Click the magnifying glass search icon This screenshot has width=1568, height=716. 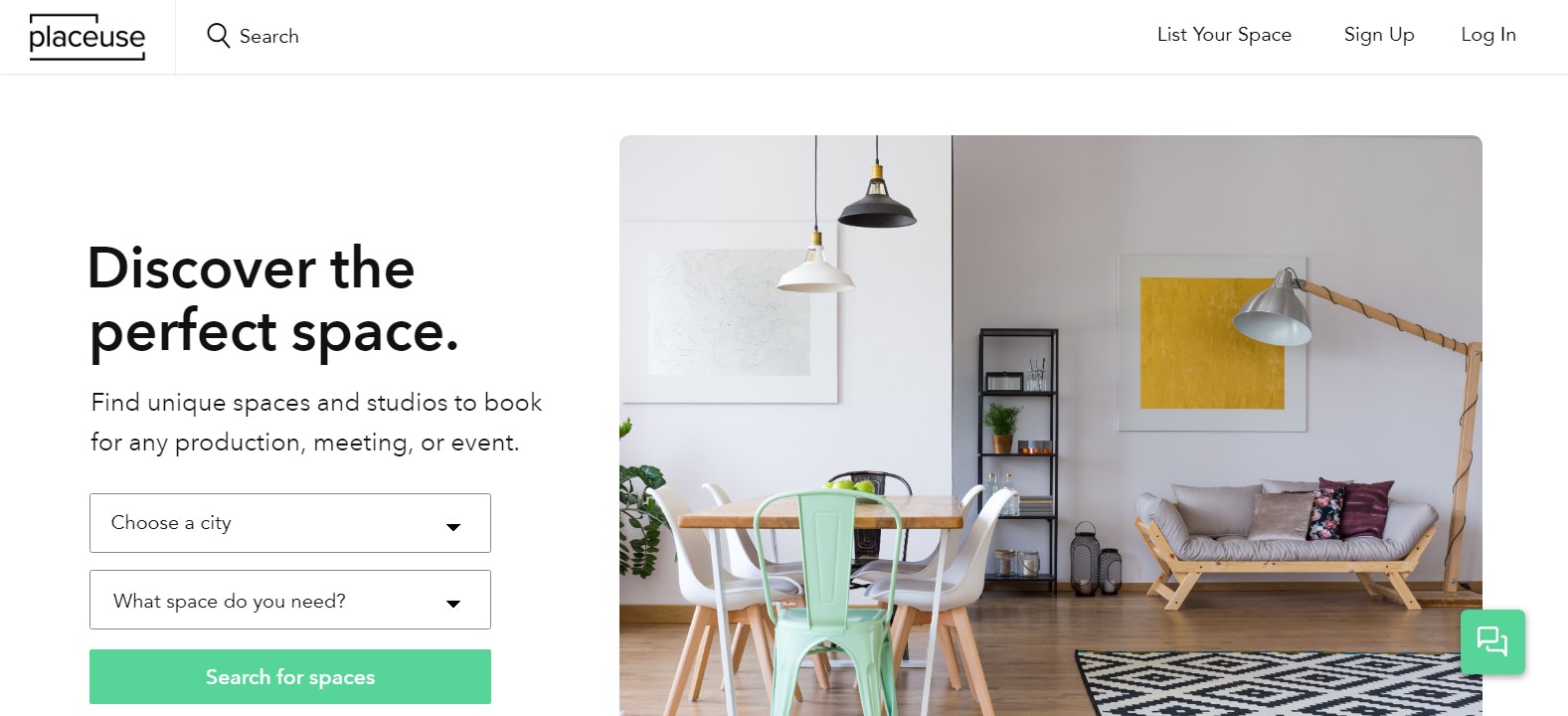pos(218,36)
